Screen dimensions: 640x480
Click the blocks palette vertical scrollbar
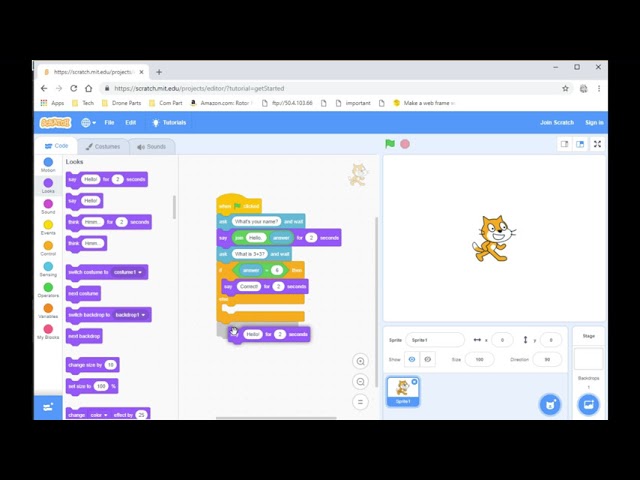point(174,207)
